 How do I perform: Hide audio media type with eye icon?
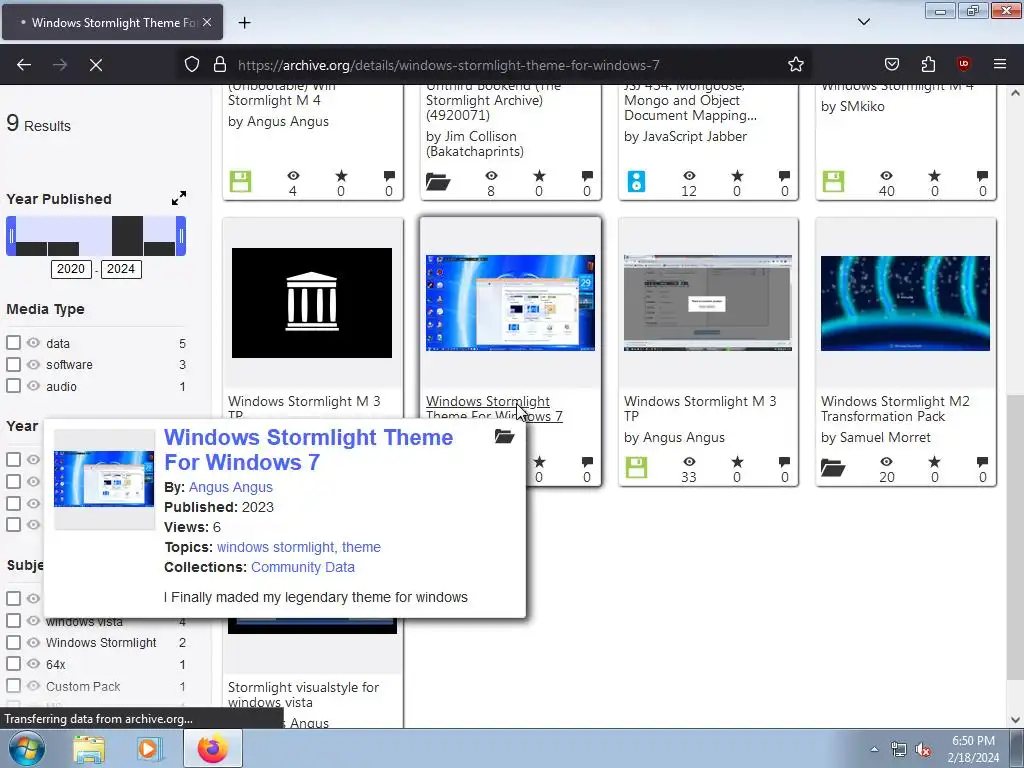(33, 386)
